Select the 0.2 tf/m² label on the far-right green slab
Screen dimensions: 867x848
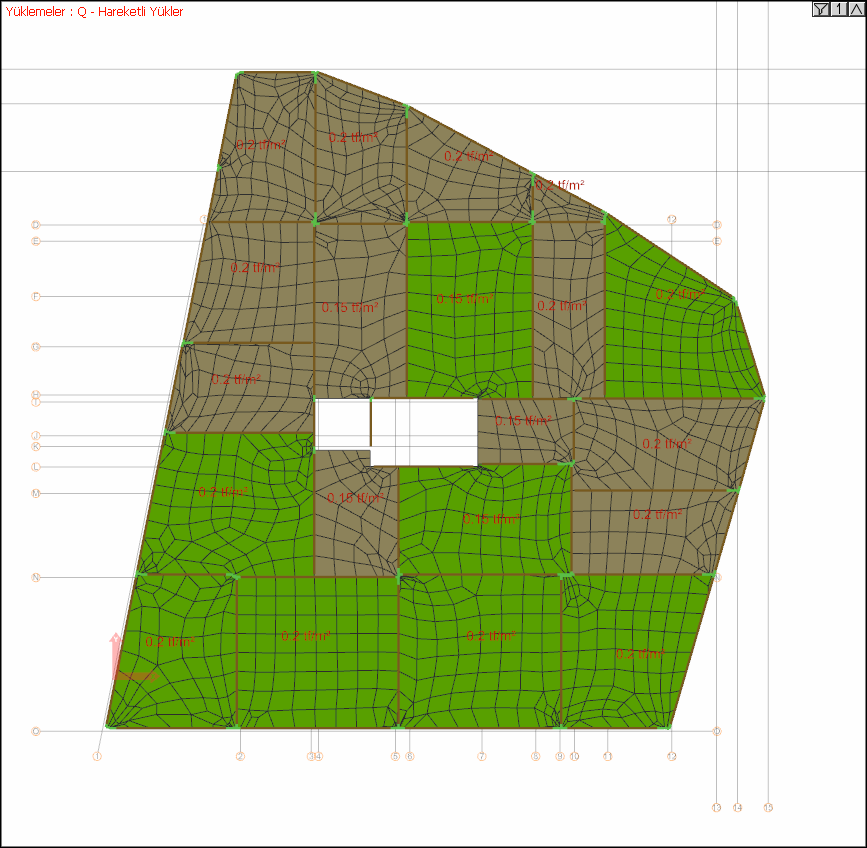(680, 294)
